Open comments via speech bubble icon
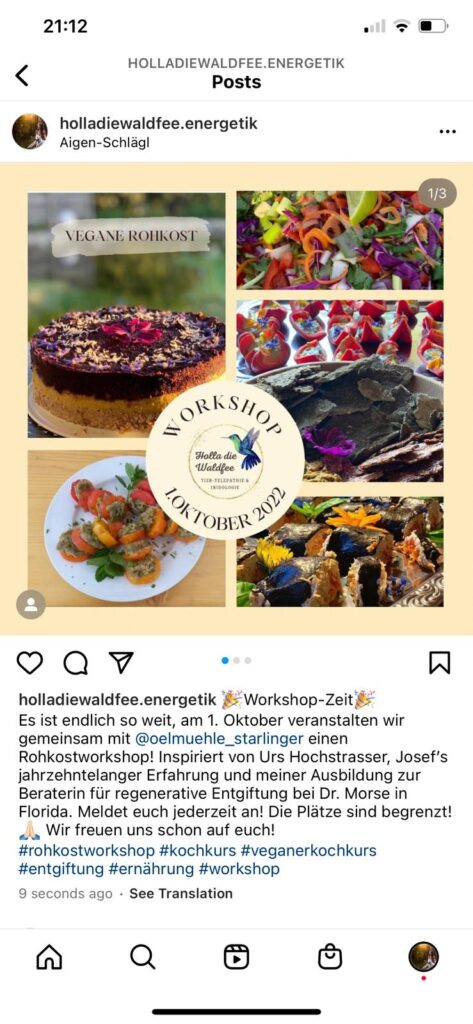The width and height of the screenshot is (473, 1024). point(76,663)
